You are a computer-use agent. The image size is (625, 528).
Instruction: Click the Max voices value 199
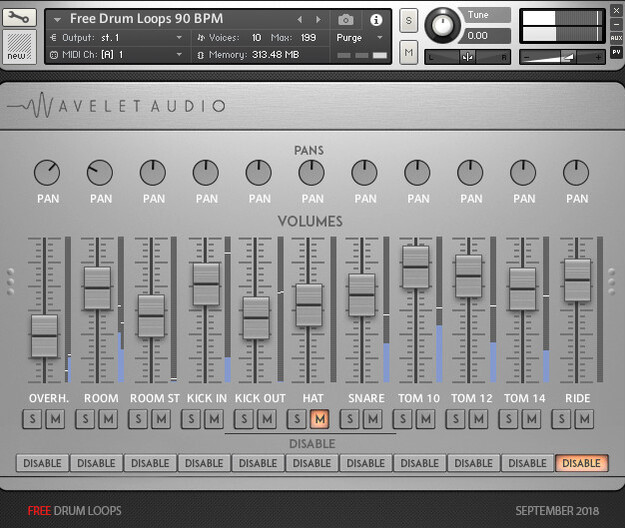(x=308, y=38)
